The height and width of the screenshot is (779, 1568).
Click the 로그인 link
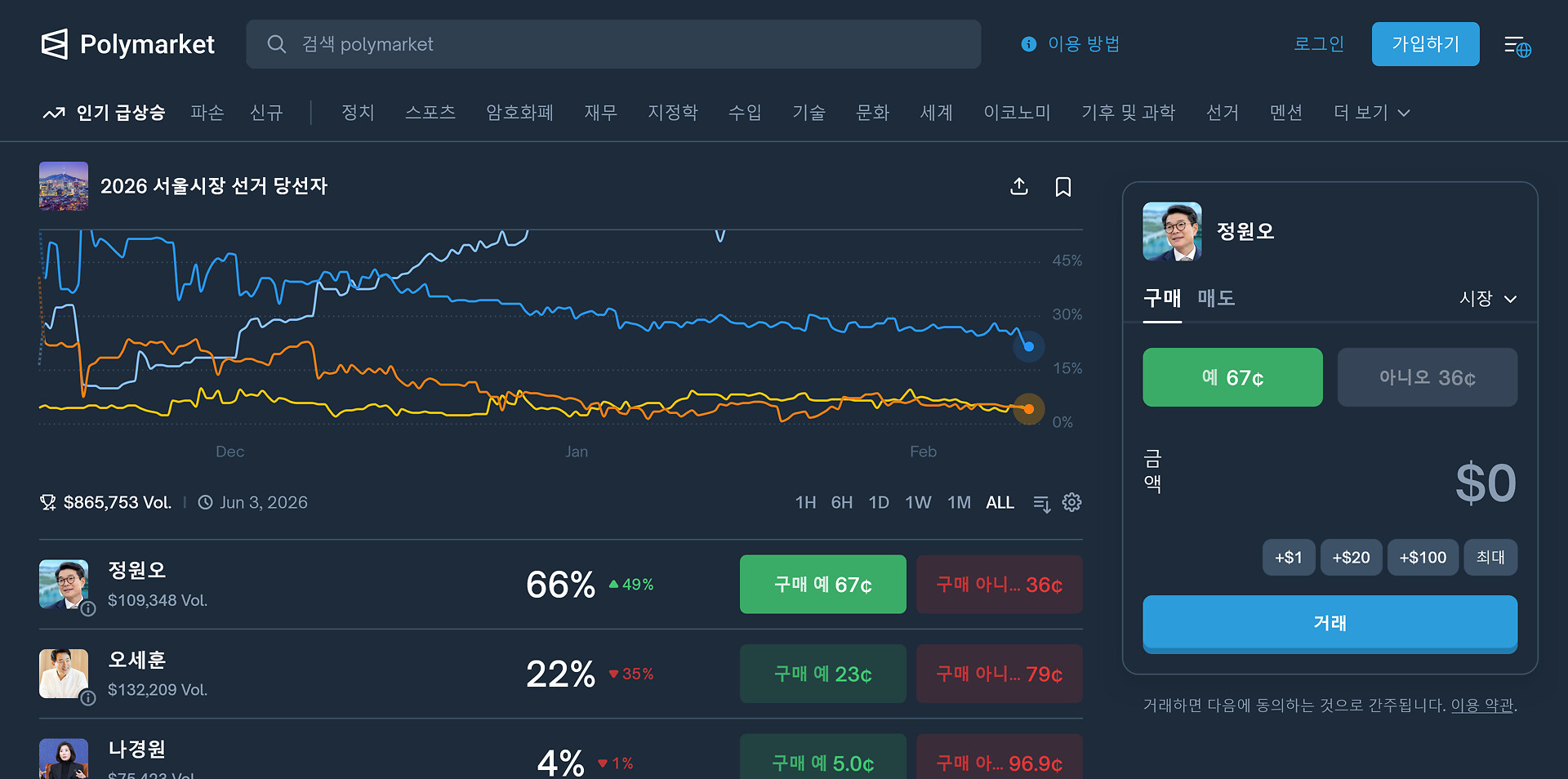click(x=1319, y=44)
